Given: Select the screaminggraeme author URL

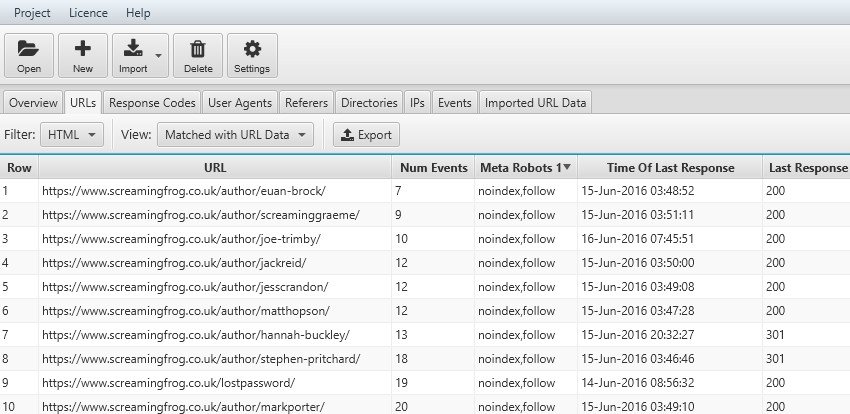Looking at the screenshot, I should click(201, 215).
